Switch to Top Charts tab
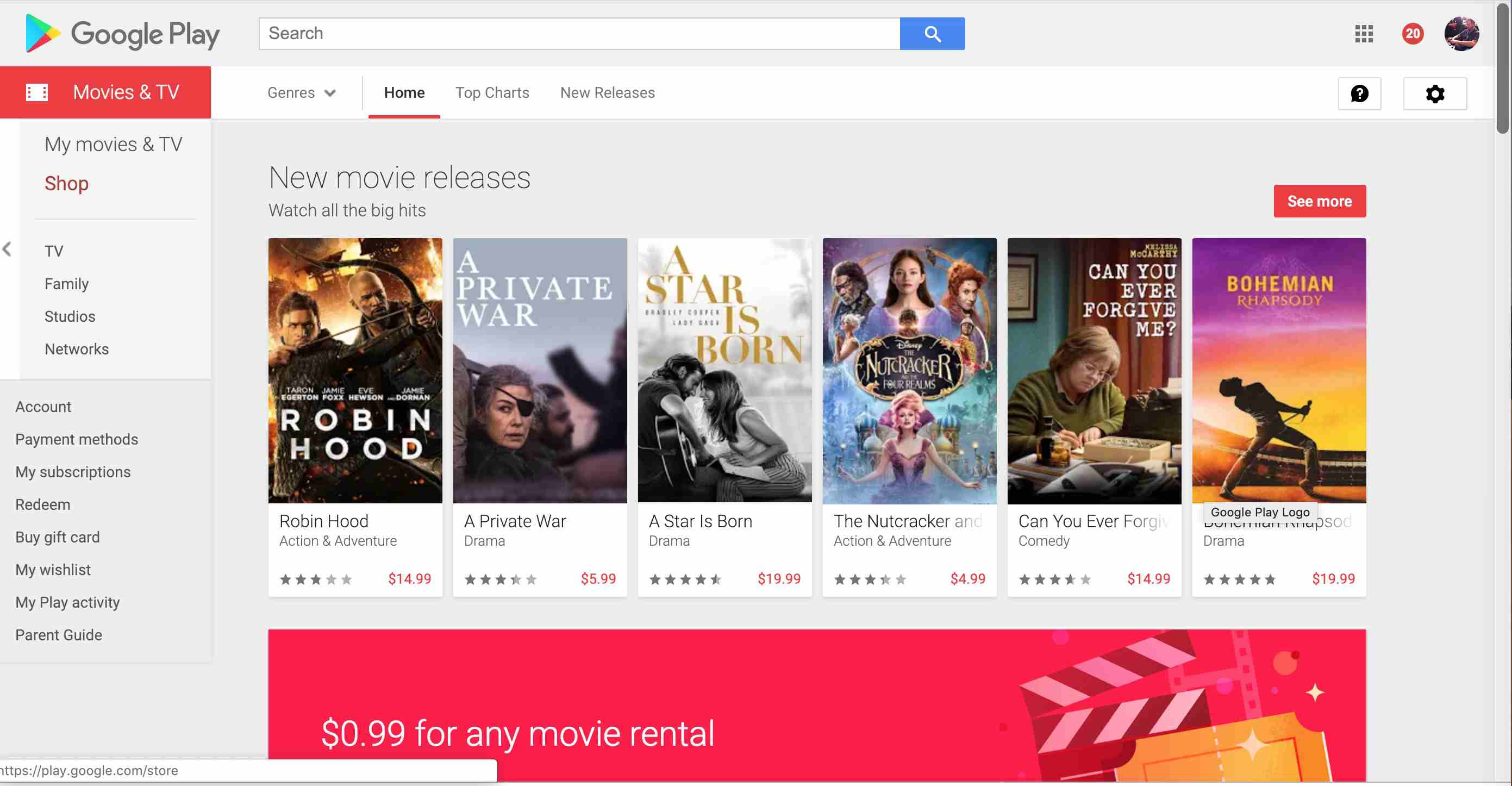 [x=492, y=93]
